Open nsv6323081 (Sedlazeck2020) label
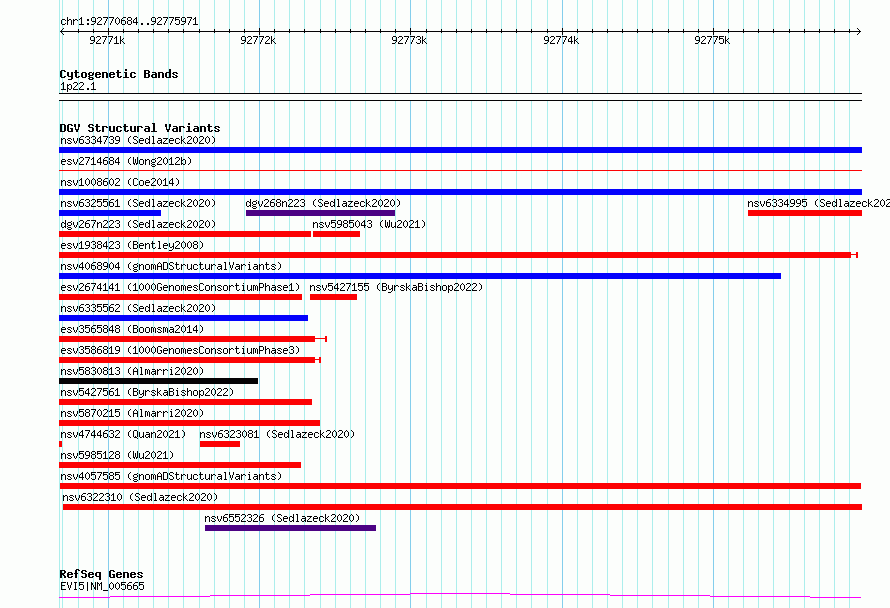This screenshot has height=608, width=890. [x=277, y=434]
